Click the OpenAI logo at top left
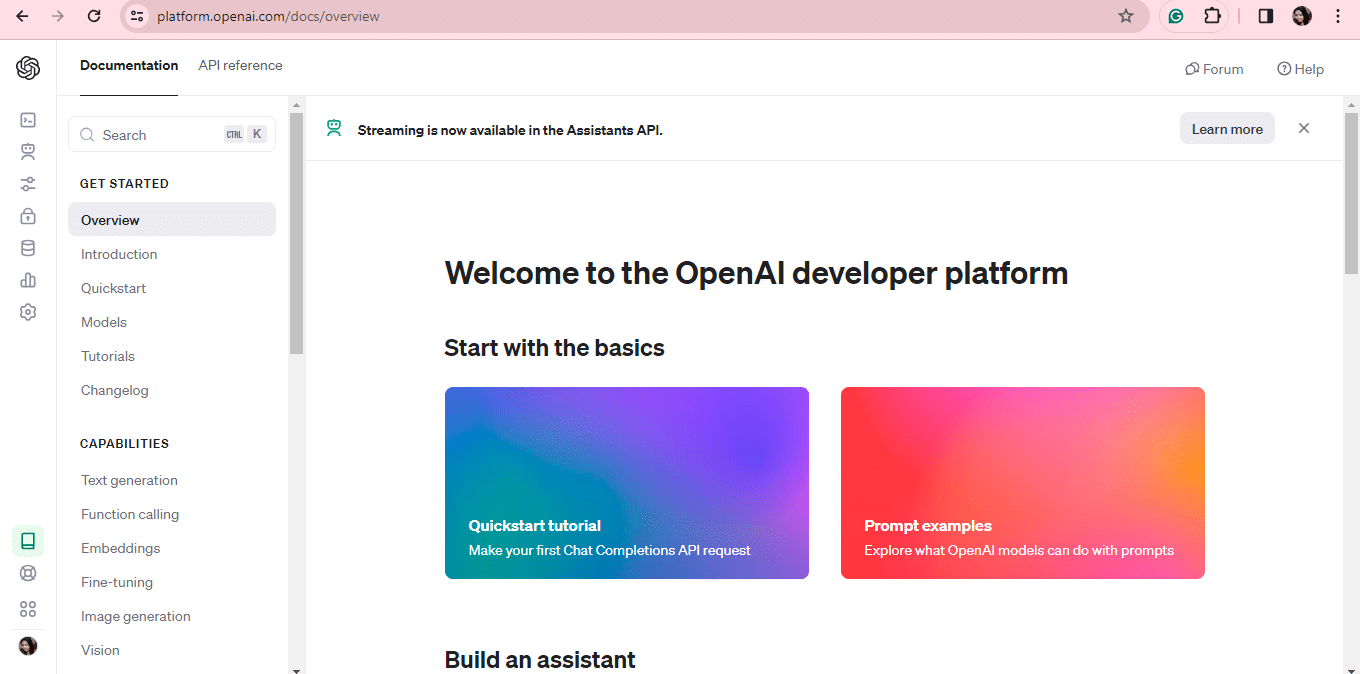The image size is (1360, 674). pyautogui.click(x=28, y=68)
